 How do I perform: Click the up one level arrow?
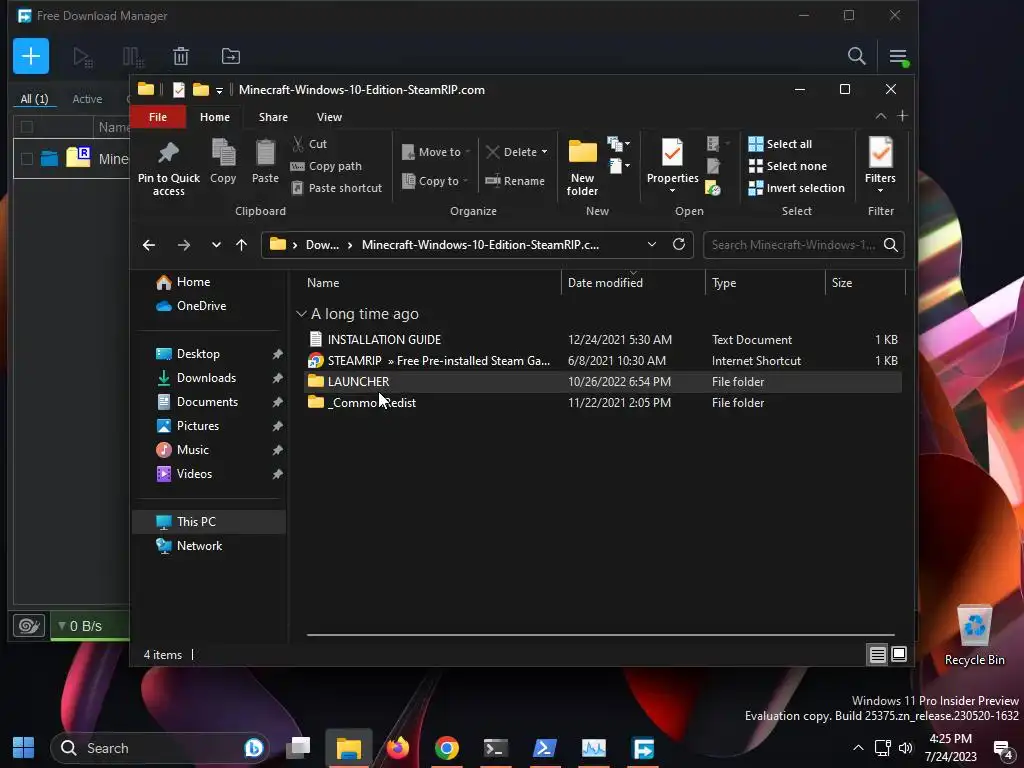point(242,245)
